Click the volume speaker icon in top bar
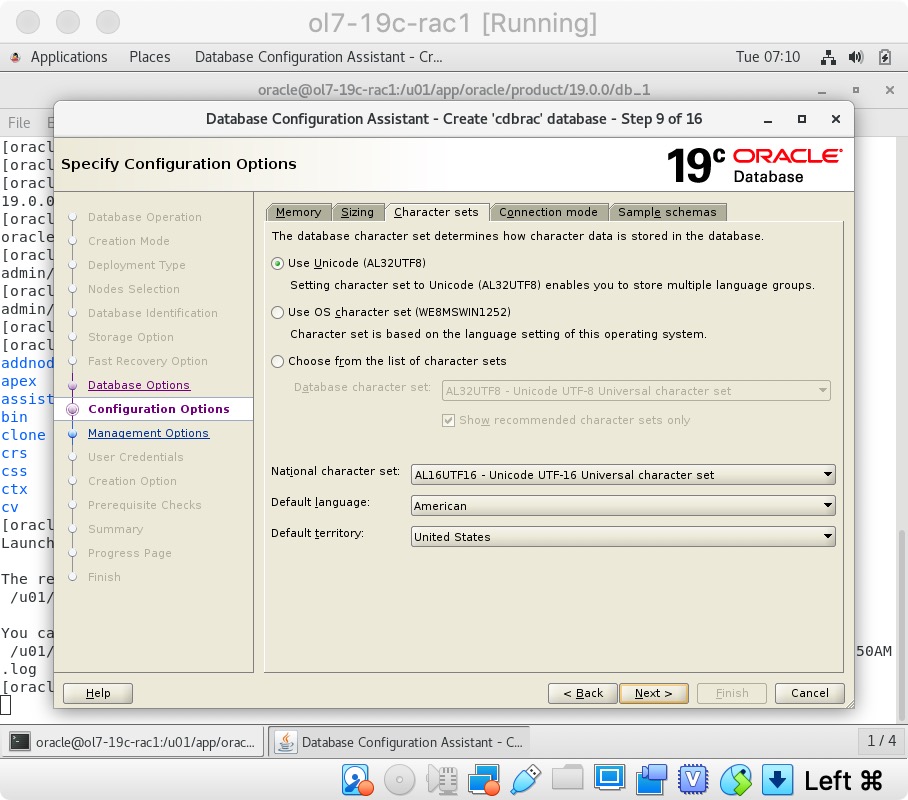This screenshot has width=908, height=800. pyautogui.click(x=856, y=57)
